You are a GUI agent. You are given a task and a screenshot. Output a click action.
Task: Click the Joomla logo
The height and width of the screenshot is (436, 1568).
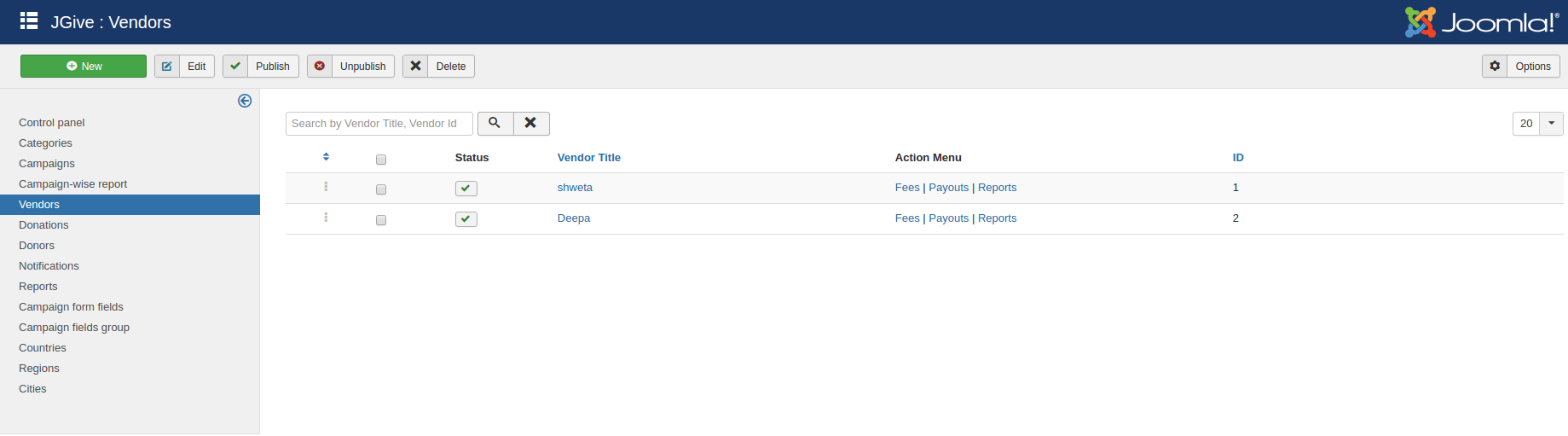pyautogui.click(x=1481, y=22)
